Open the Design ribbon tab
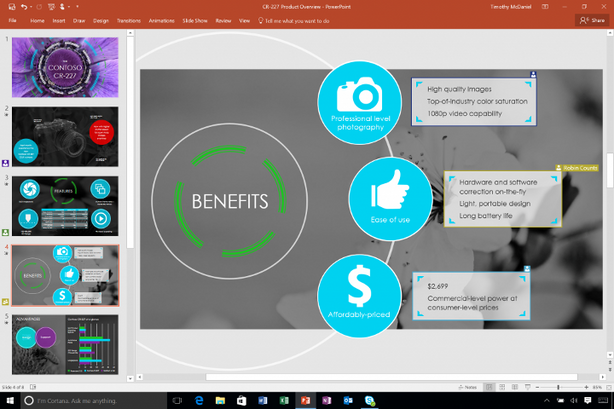614x409 pixels. (x=101, y=20)
